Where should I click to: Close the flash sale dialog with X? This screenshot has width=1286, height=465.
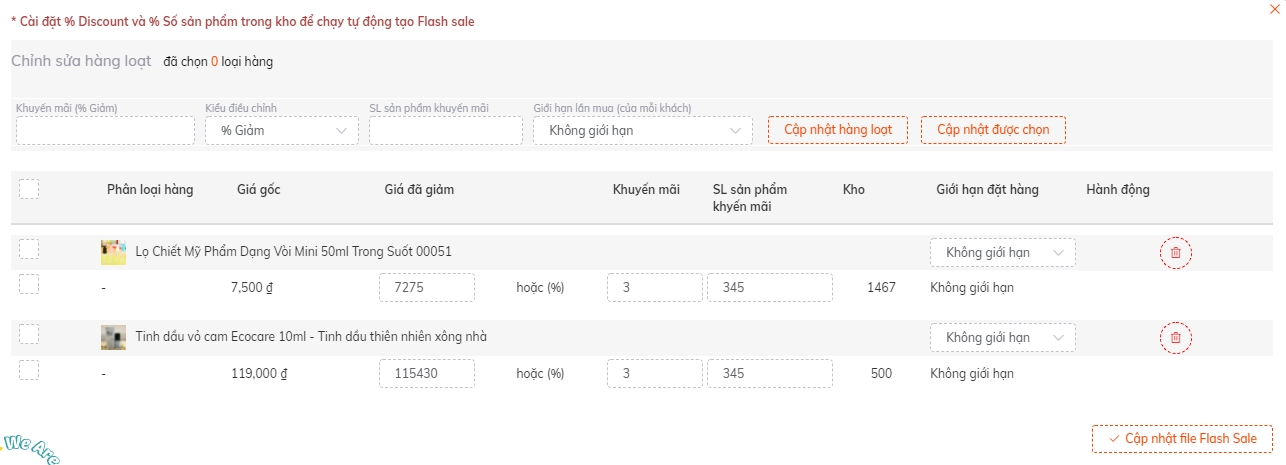1273,8
